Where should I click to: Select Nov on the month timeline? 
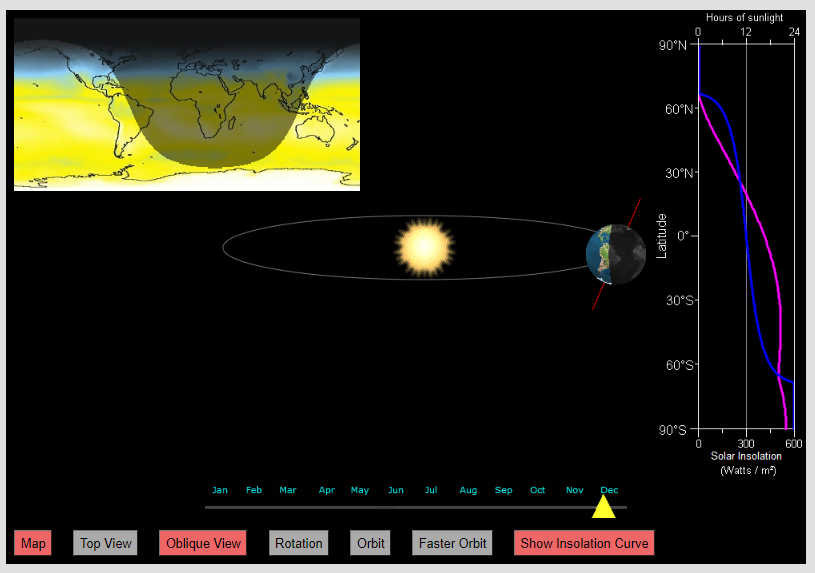tap(574, 490)
